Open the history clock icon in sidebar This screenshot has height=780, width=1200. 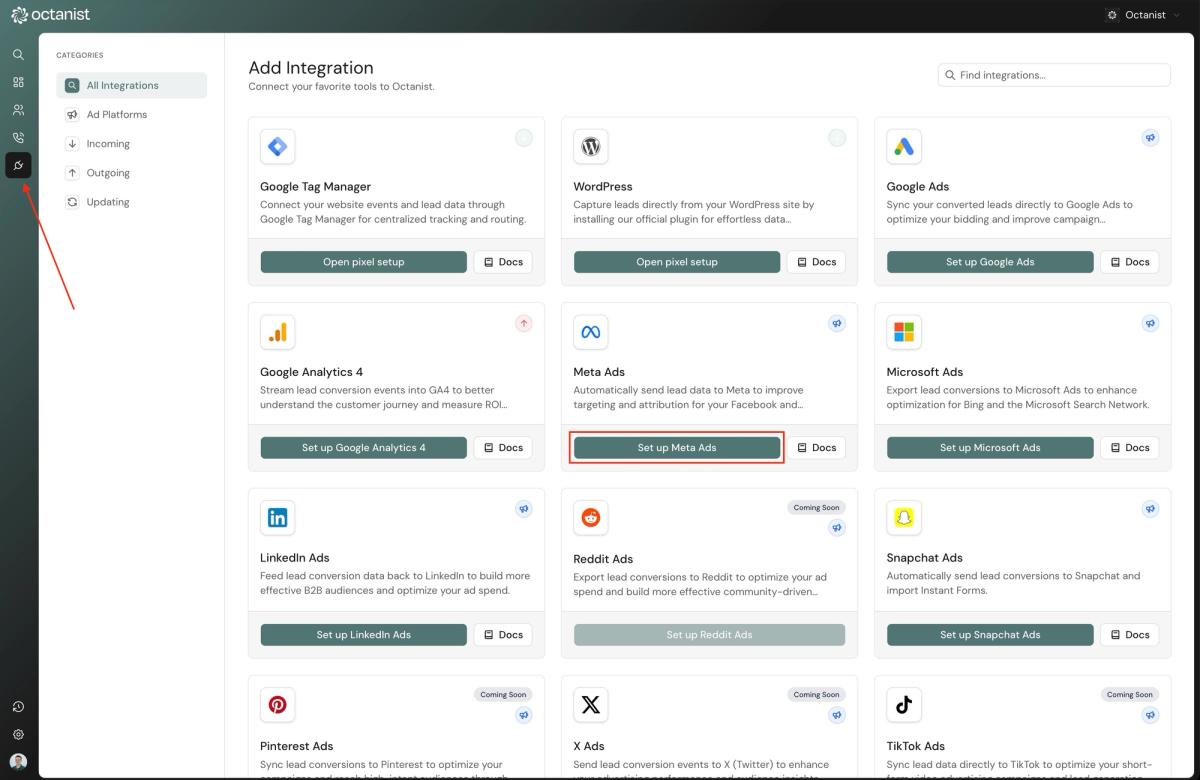[18, 707]
